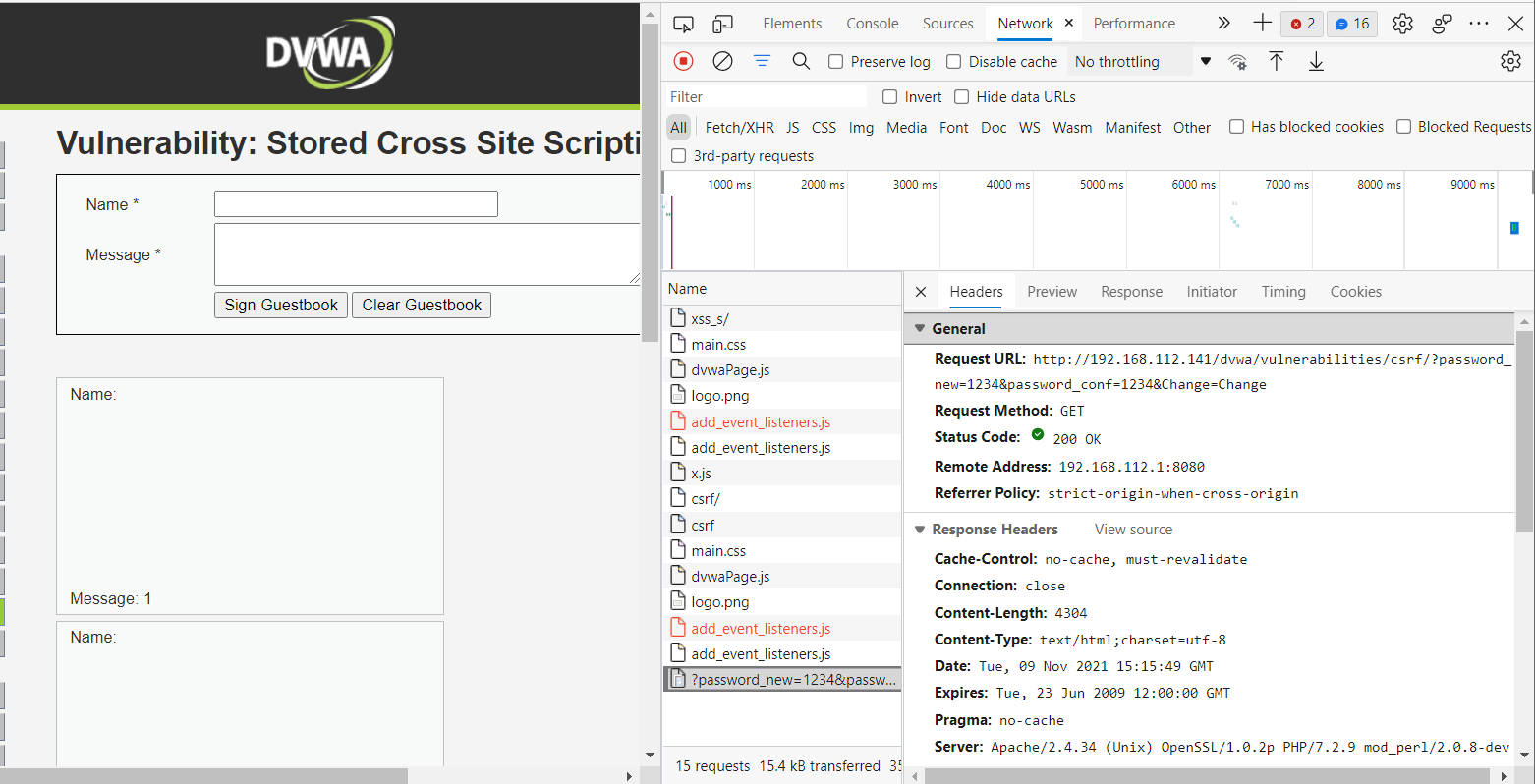Close the Network tab

point(1068,23)
